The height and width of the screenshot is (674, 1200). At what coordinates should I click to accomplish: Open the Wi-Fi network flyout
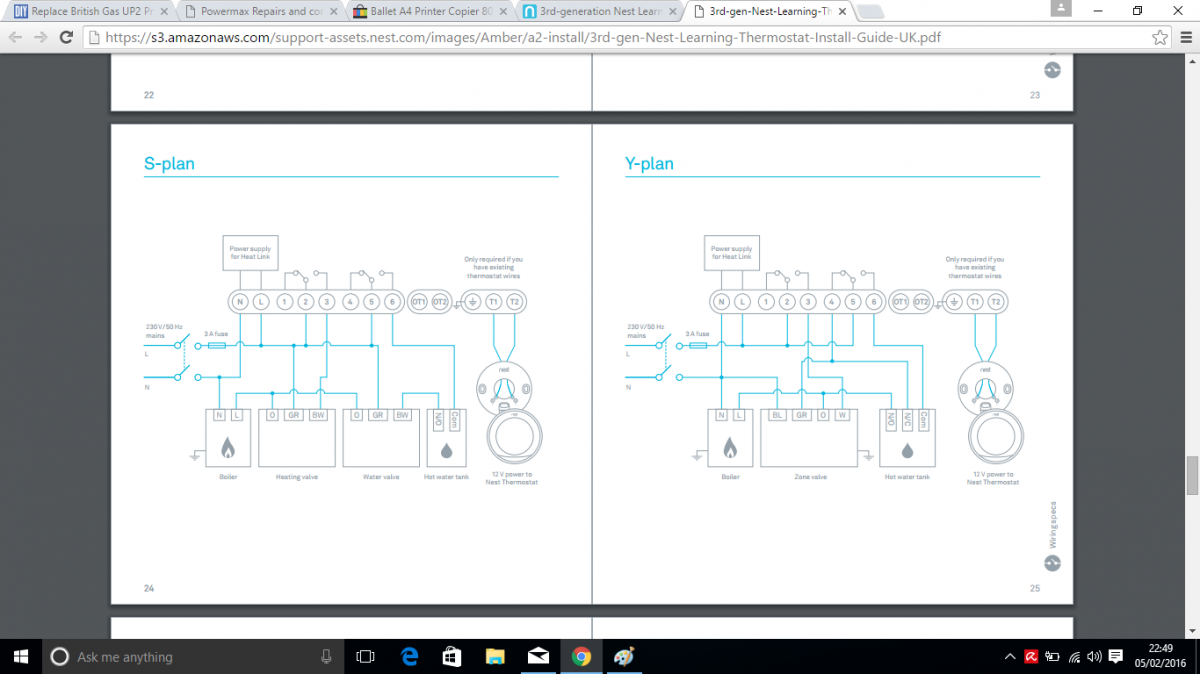pyautogui.click(x=1074, y=656)
